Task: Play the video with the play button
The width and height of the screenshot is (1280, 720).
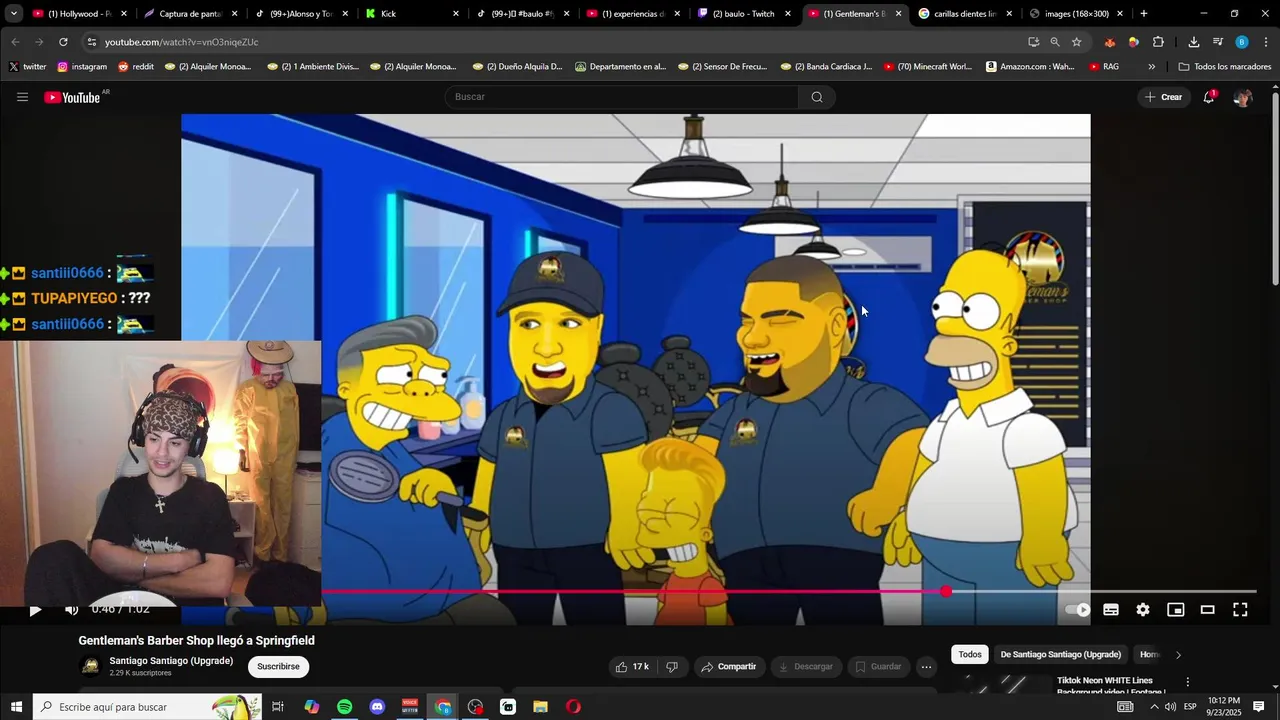Action: (x=35, y=610)
